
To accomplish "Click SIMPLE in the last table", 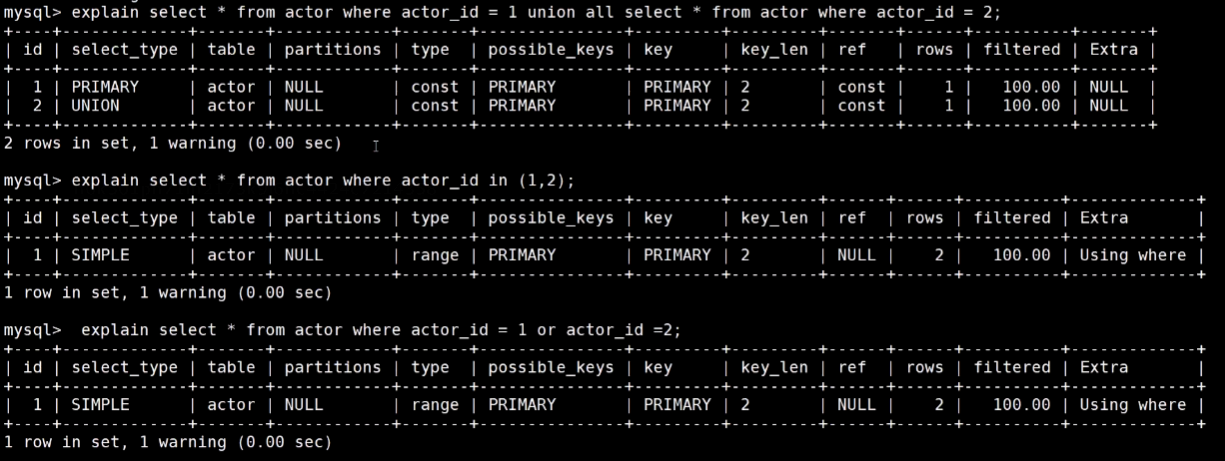I will coord(101,405).
